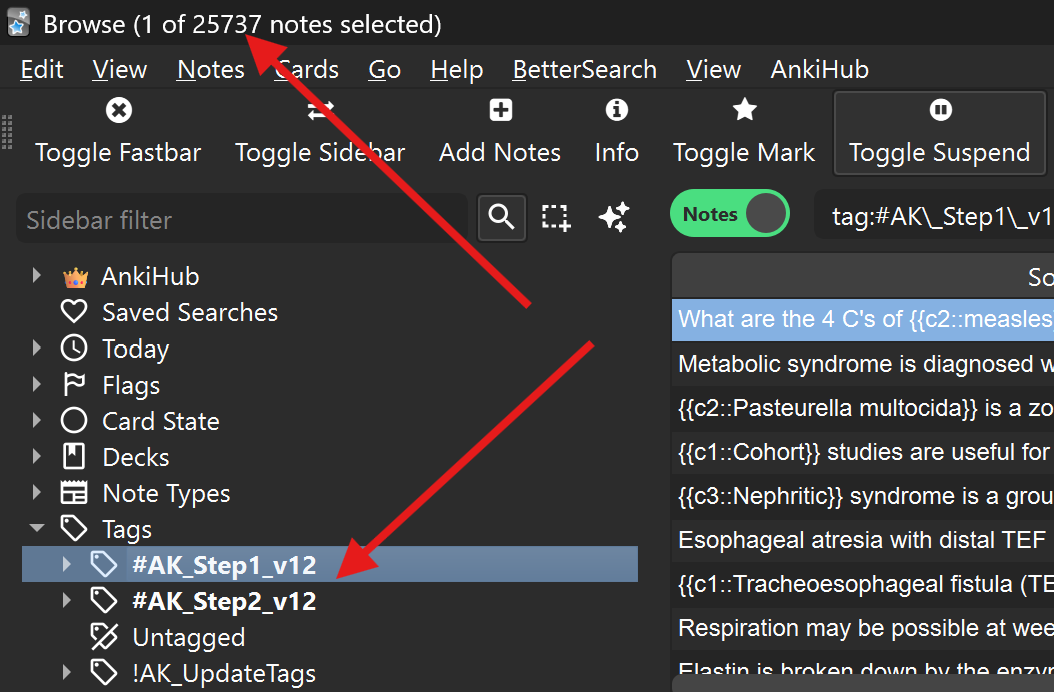Click inside the Sidebar filter field
The height and width of the screenshot is (692, 1054).
240,219
